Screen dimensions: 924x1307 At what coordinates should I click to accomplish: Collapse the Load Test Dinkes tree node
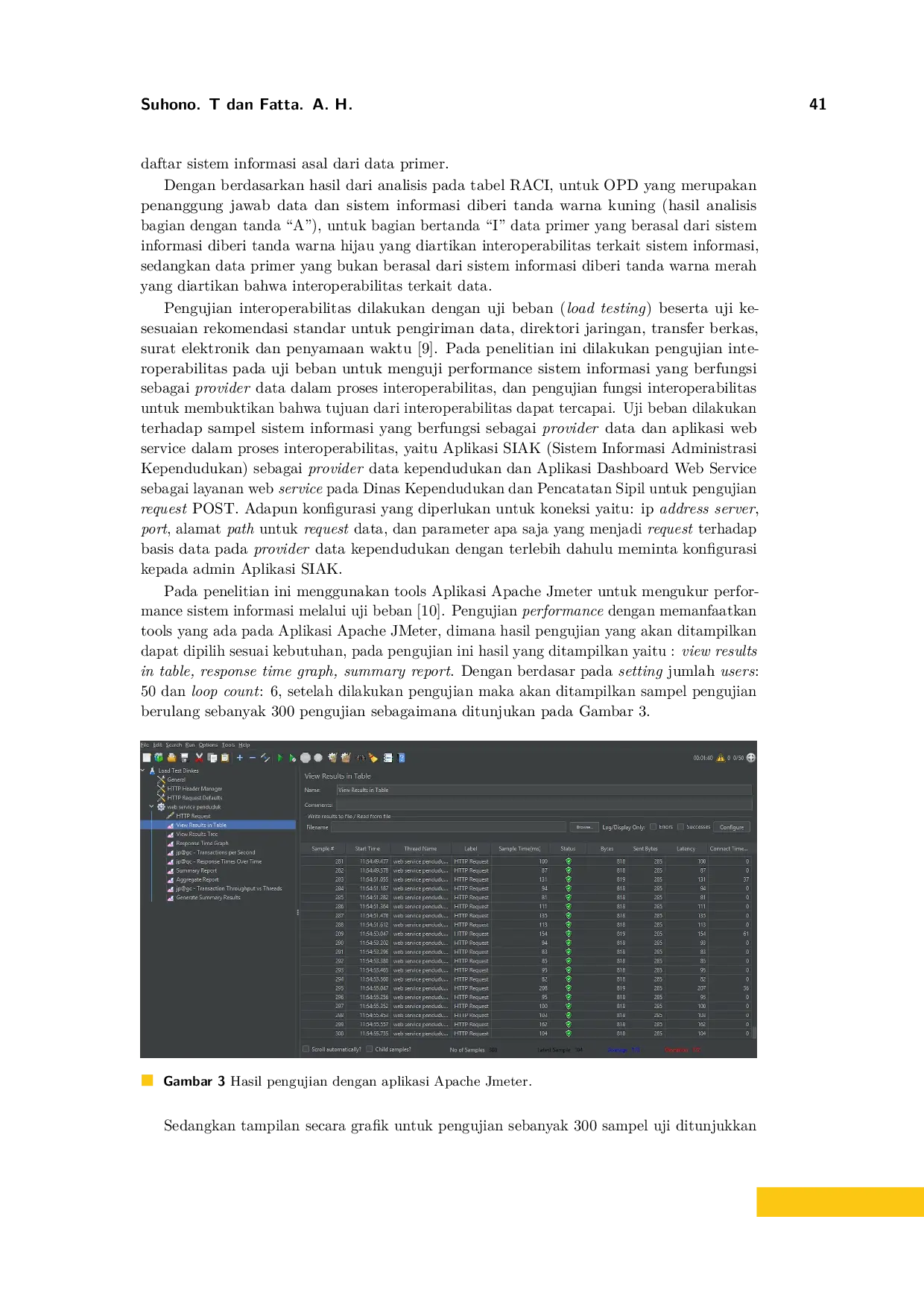142,770
